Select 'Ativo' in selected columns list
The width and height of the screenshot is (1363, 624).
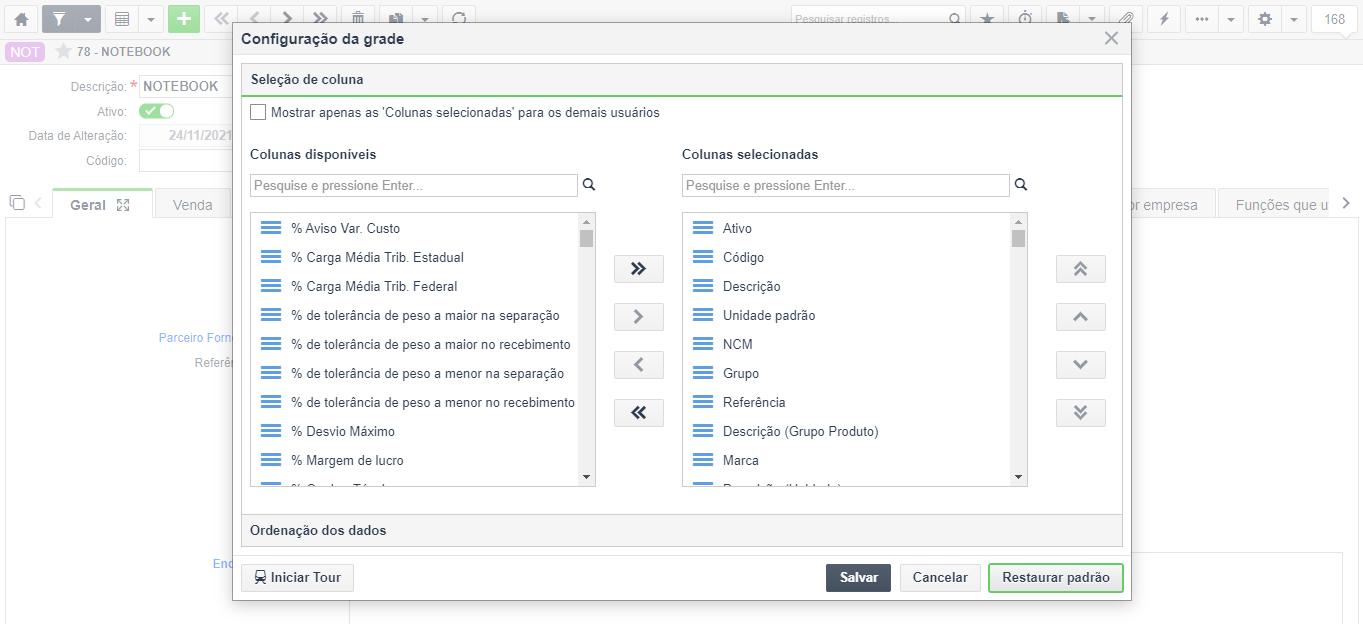pos(846,228)
